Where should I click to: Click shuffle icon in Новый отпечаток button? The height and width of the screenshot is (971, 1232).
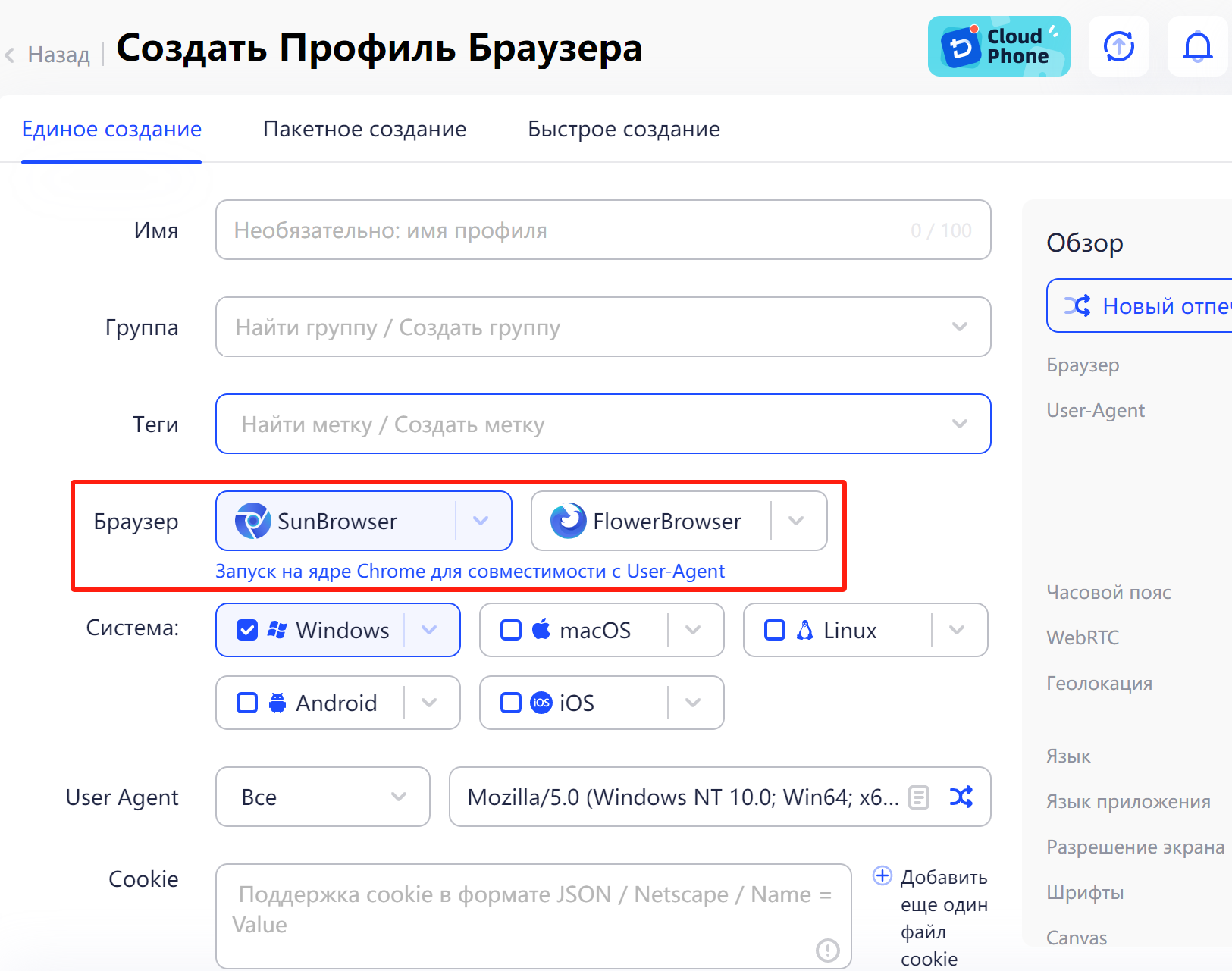[1077, 305]
